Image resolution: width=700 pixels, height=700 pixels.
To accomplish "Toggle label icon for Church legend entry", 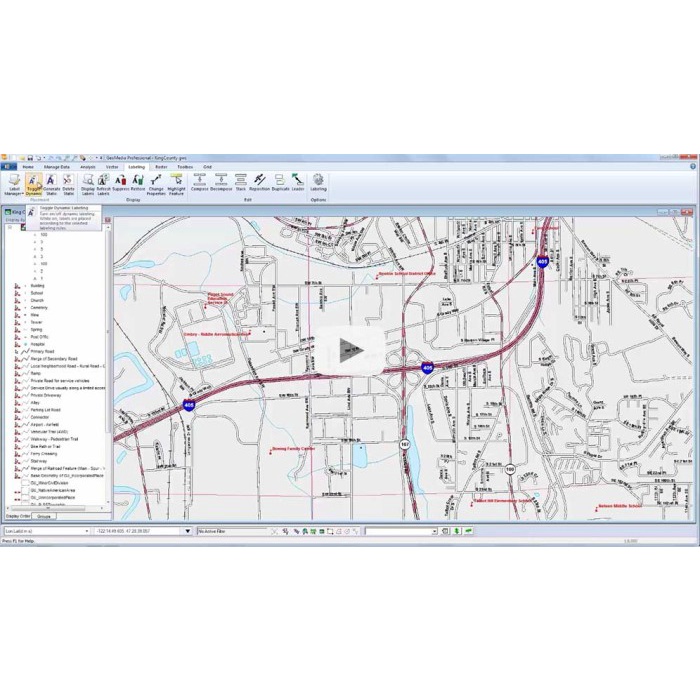I will coord(18,300).
